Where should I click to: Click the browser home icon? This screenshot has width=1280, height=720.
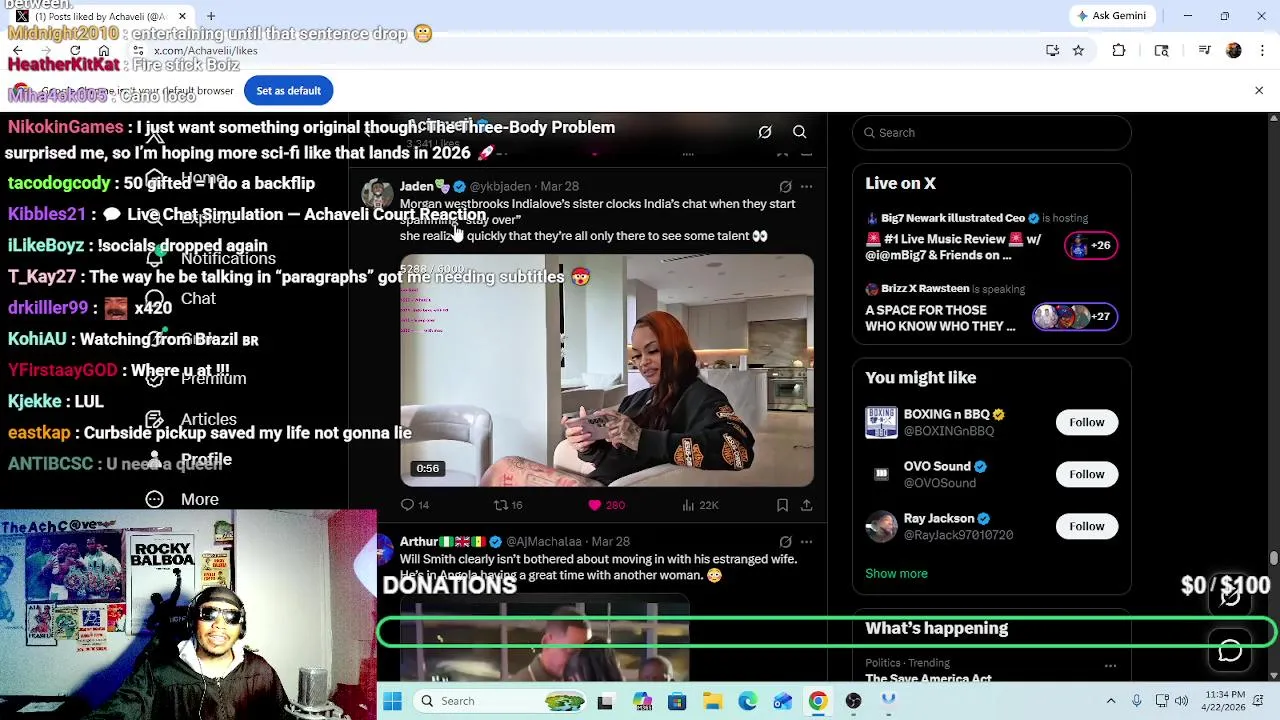pyautogui.click(x=104, y=50)
